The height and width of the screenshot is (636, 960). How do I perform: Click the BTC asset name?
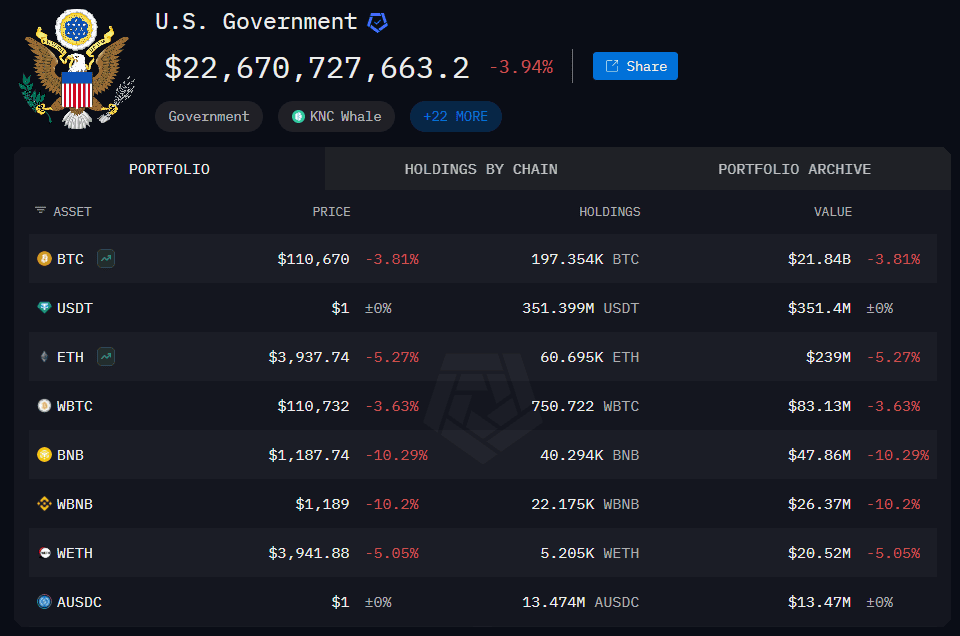pos(70,259)
